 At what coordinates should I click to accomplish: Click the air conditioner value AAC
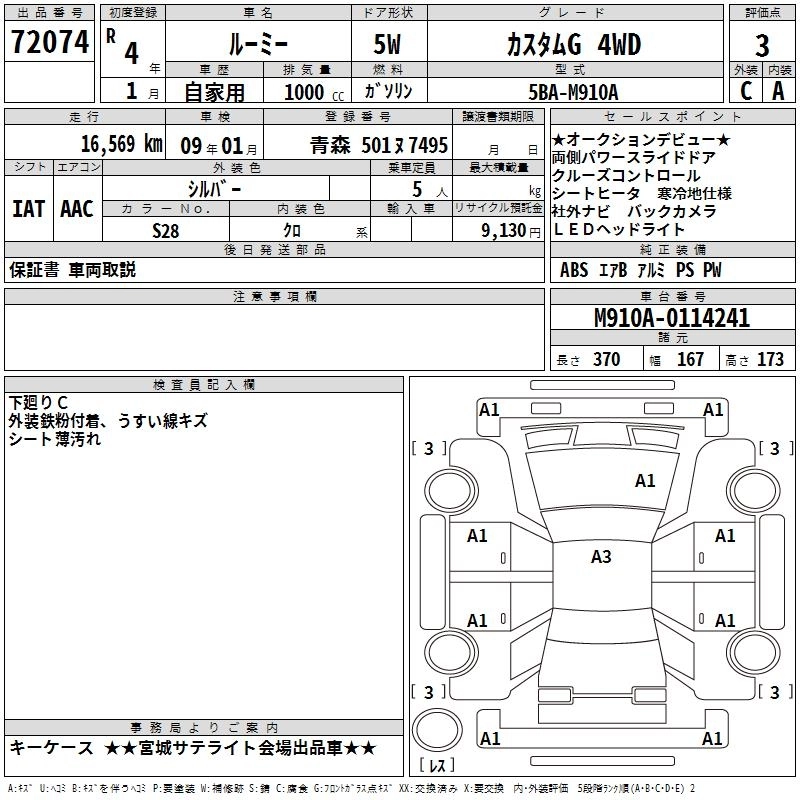point(77,209)
